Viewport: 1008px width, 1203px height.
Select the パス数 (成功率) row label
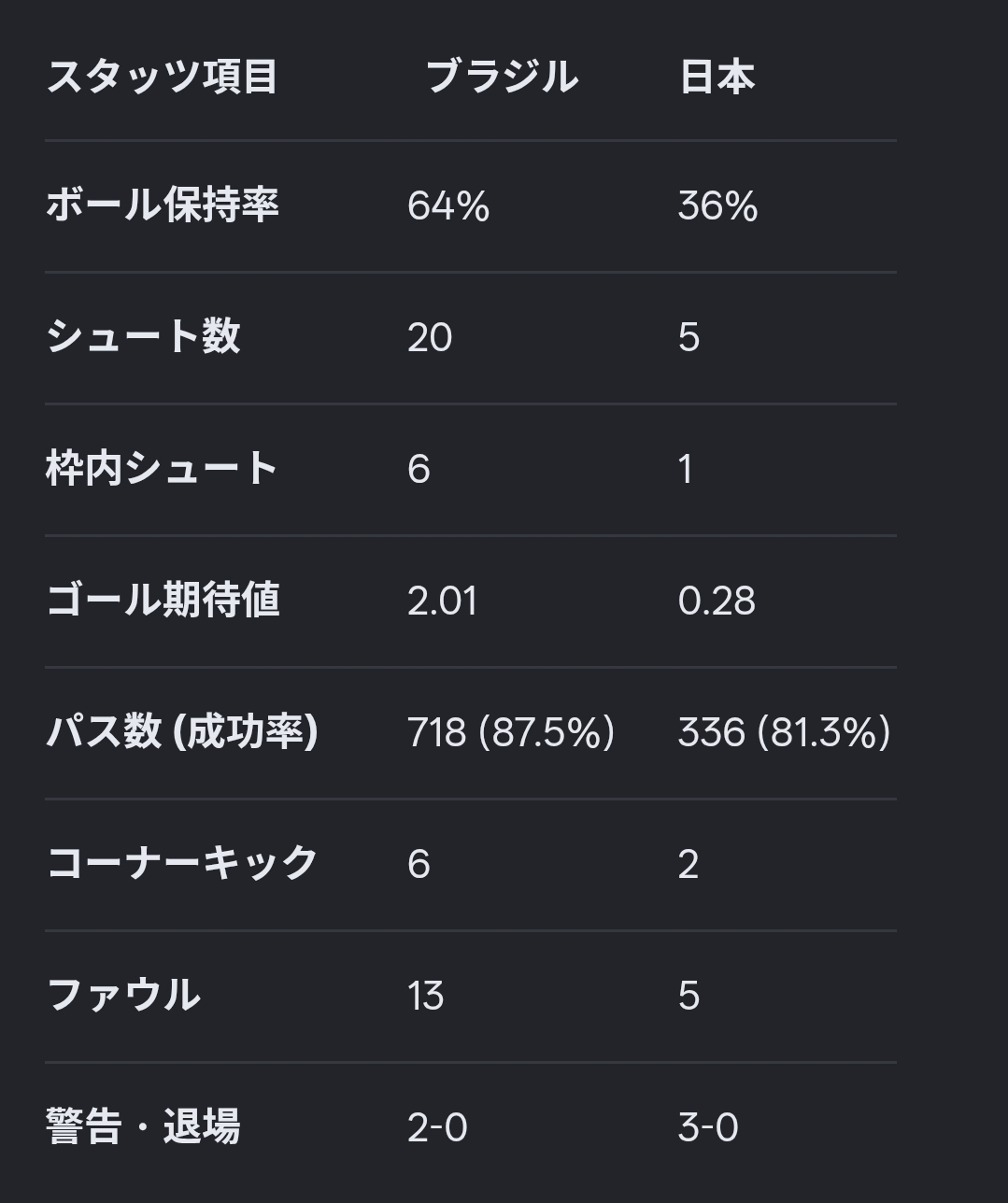[182, 731]
